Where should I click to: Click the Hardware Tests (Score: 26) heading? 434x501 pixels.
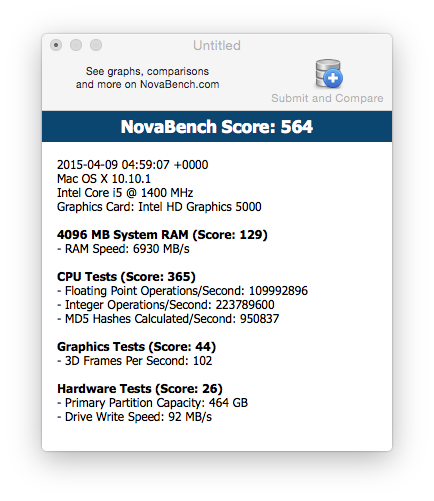click(x=140, y=389)
